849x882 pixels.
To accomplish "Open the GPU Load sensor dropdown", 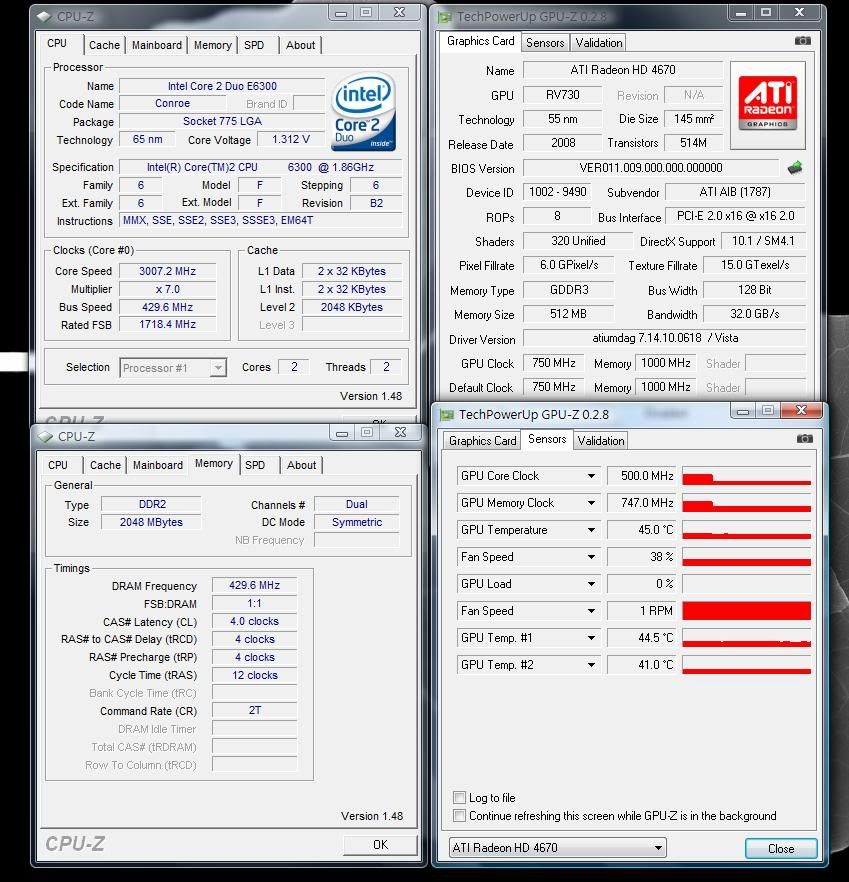I will click(x=591, y=584).
